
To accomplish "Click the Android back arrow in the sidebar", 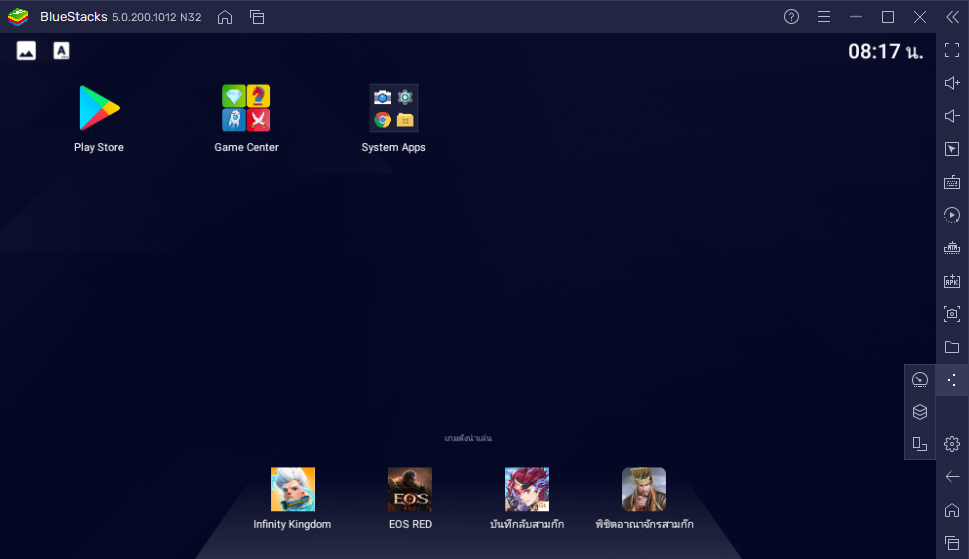I will click(x=952, y=477).
